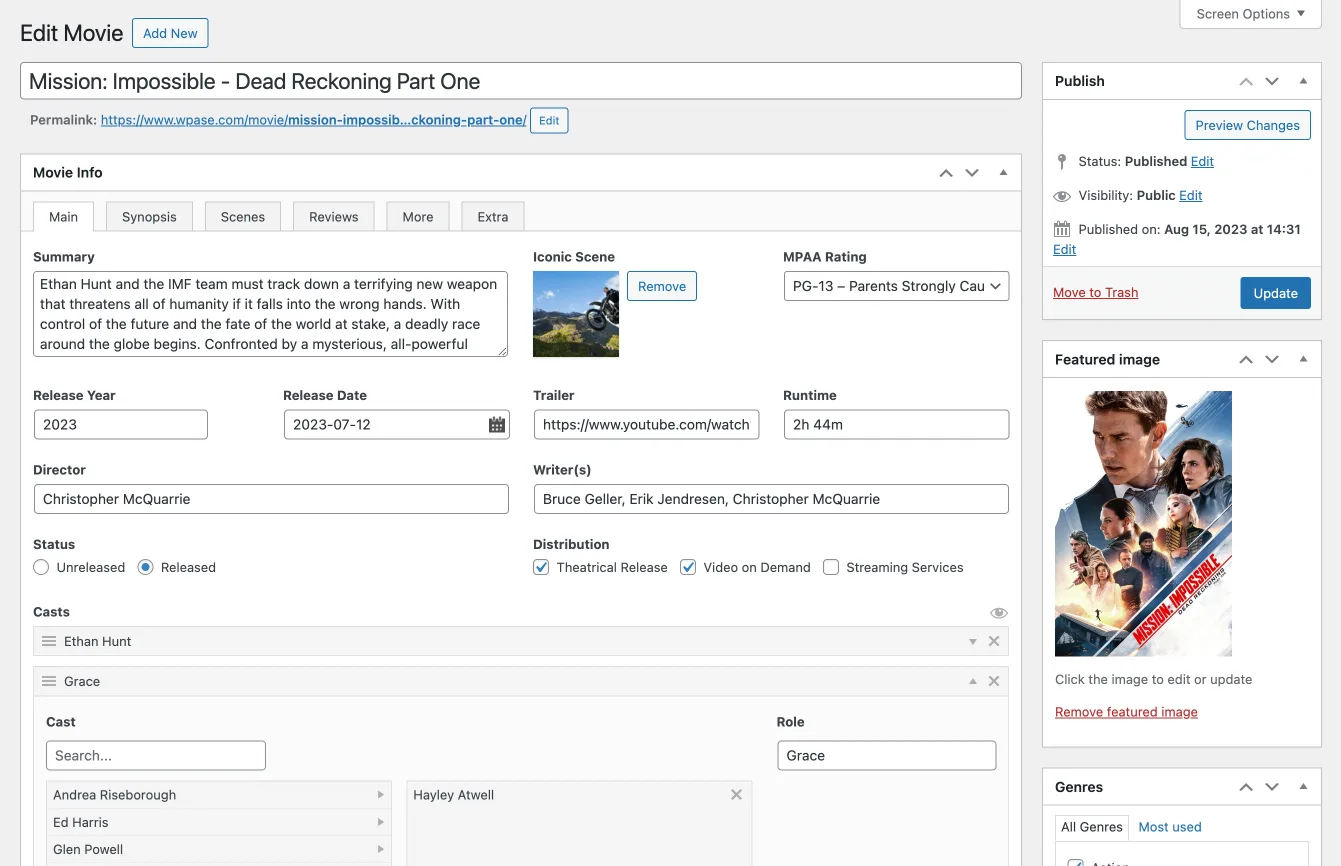
Task: Click the Update button
Action: tap(1275, 293)
